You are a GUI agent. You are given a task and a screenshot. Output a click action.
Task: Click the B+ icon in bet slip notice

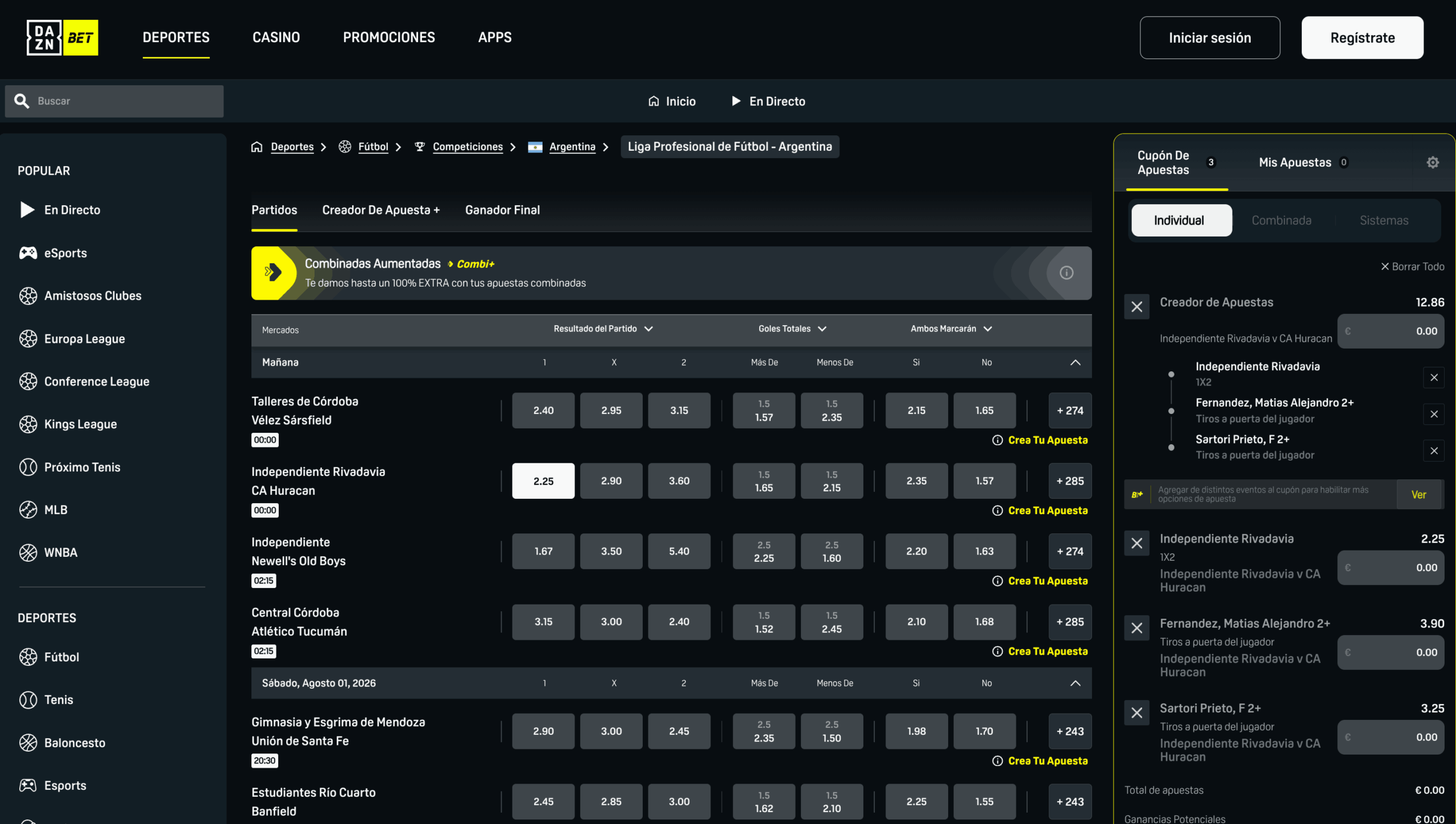(1137, 495)
